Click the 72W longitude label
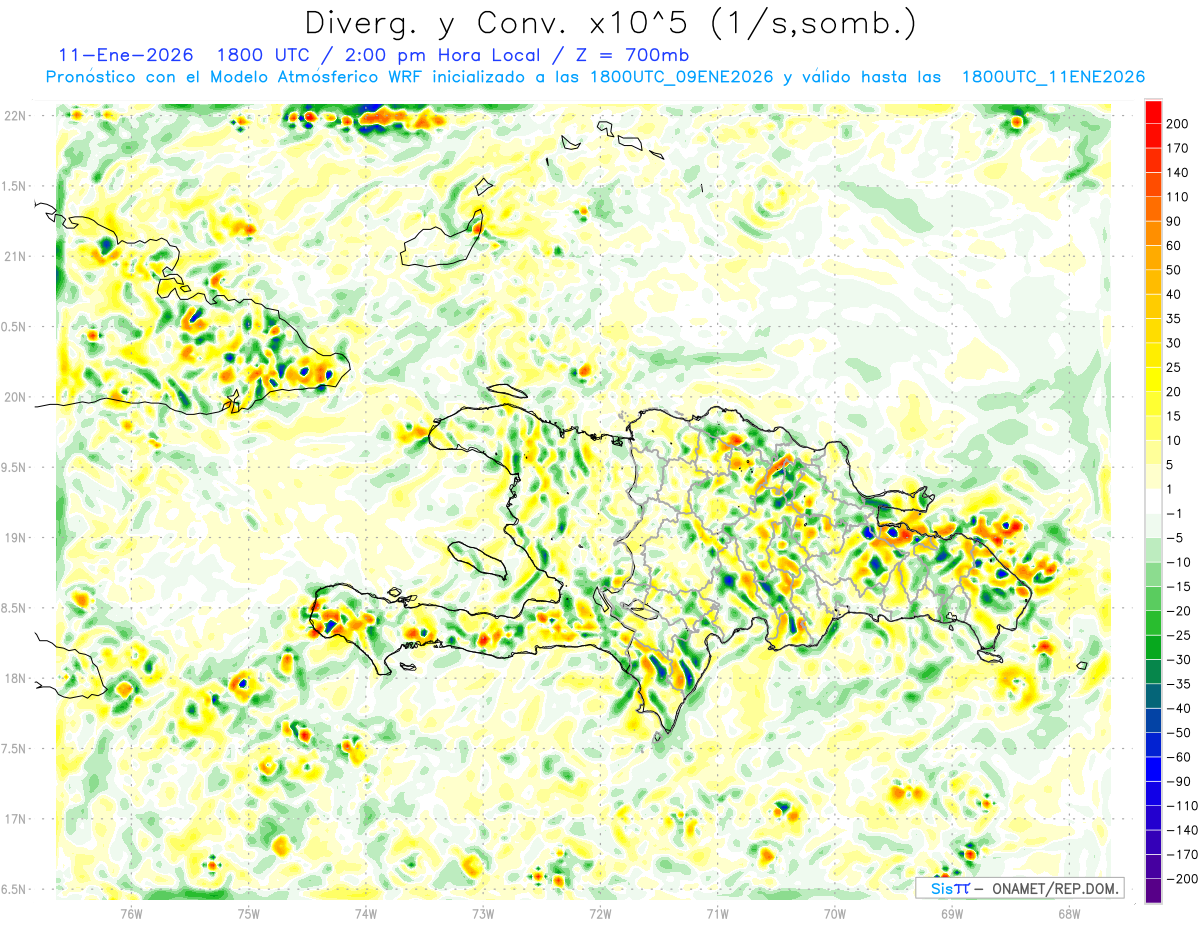1200x927 pixels. click(x=600, y=914)
